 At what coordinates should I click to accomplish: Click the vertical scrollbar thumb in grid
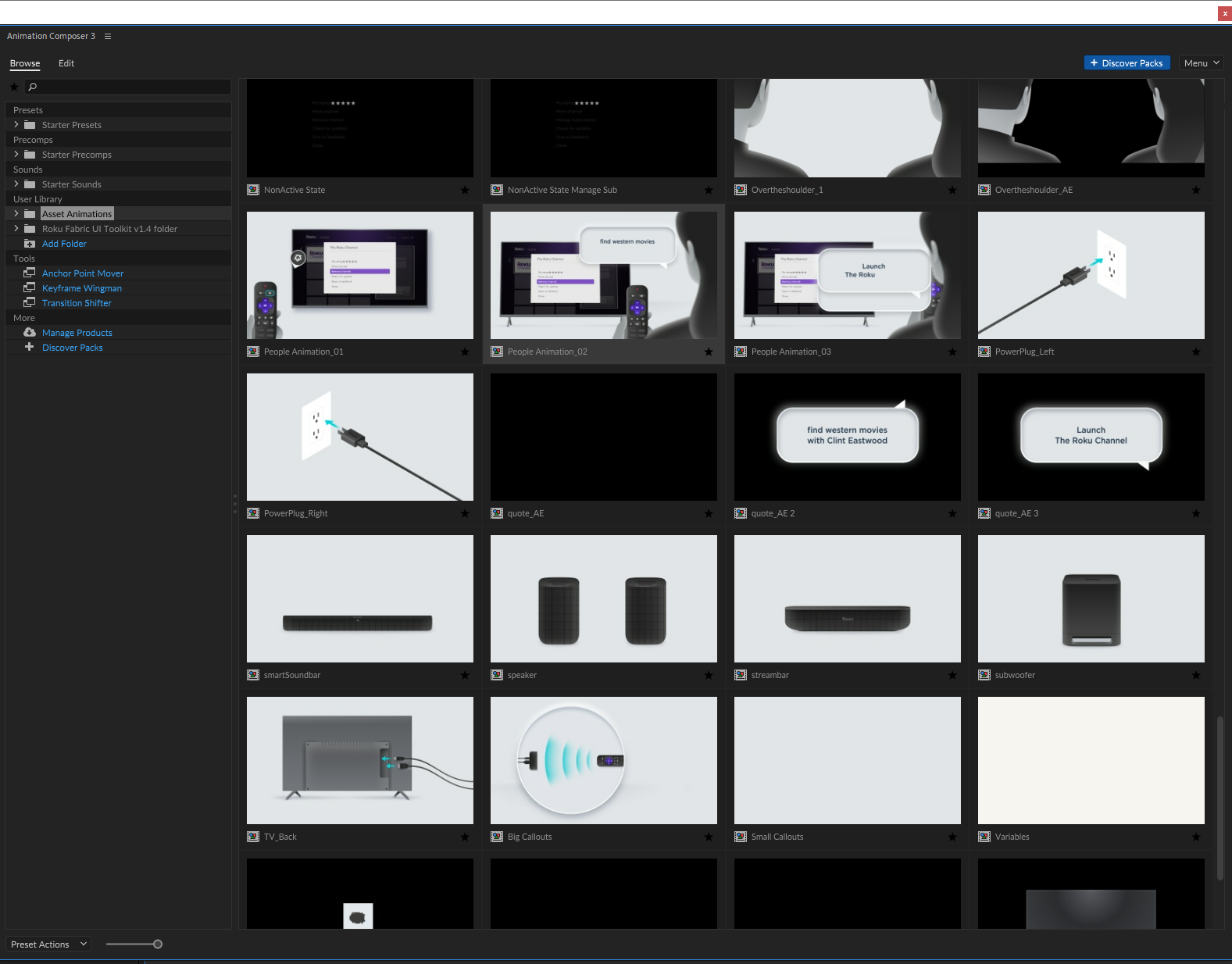point(1220,798)
